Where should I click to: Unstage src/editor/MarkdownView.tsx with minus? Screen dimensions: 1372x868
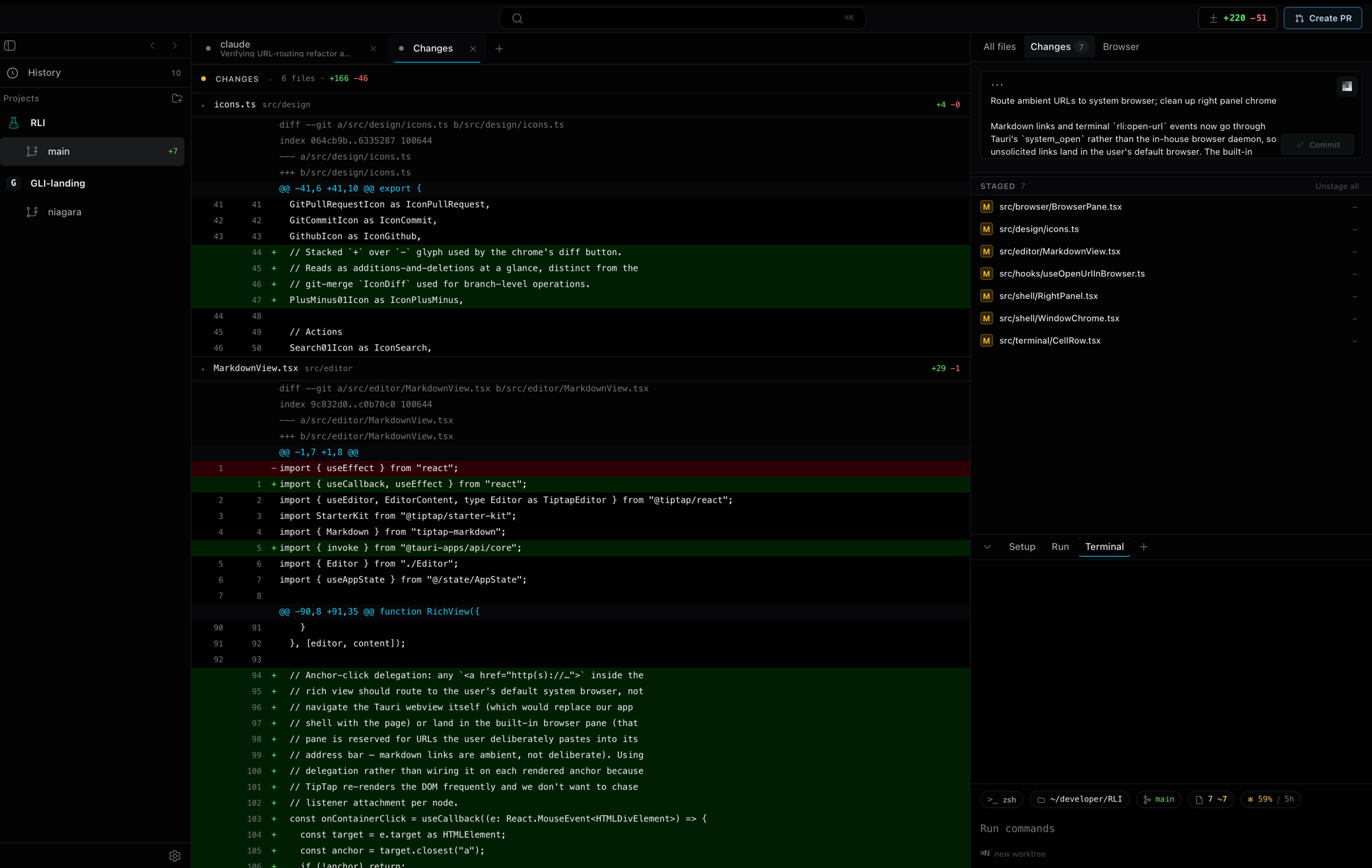(1354, 252)
